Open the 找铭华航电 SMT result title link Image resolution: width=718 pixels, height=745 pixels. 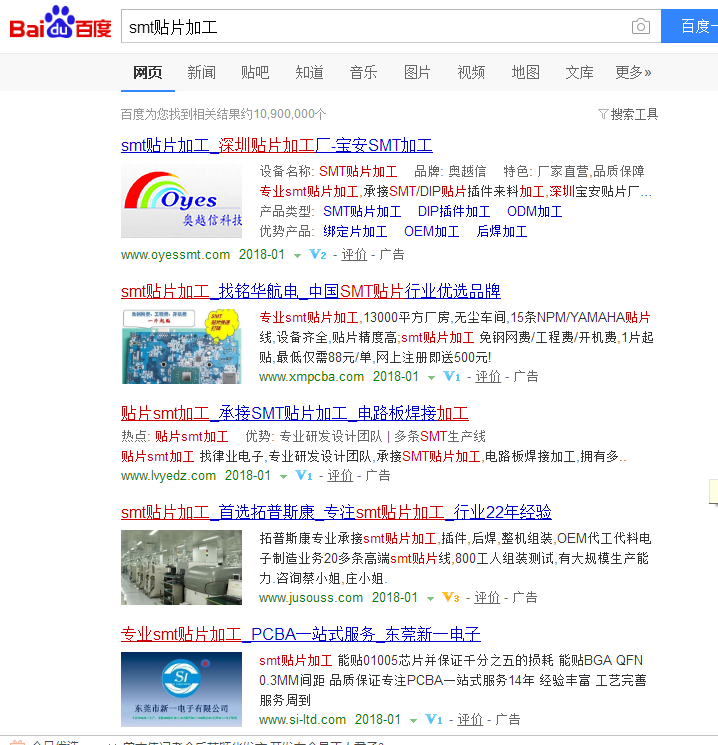click(x=310, y=291)
